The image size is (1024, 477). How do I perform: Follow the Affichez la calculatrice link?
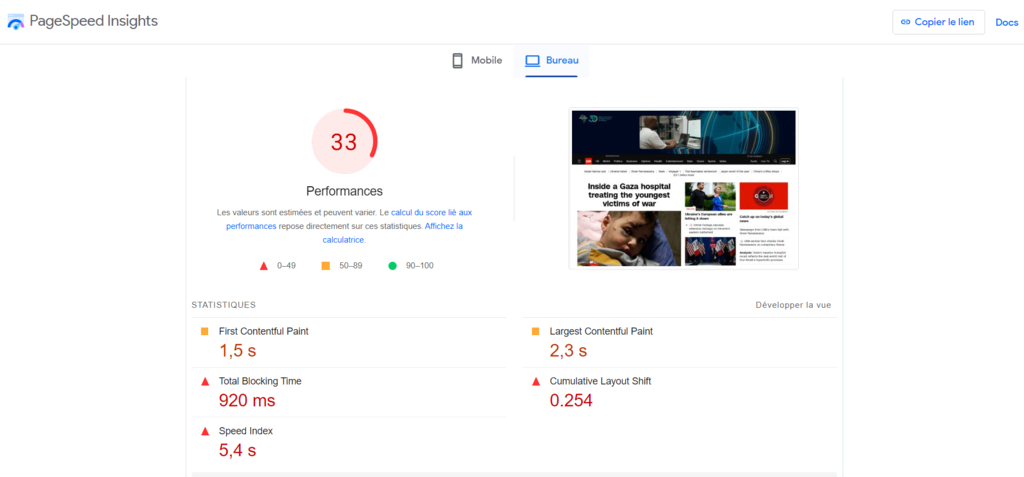(x=443, y=227)
